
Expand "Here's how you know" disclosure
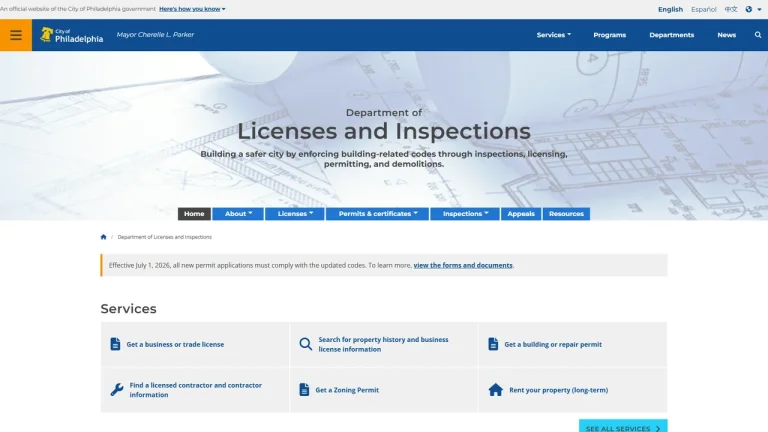click(192, 9)
